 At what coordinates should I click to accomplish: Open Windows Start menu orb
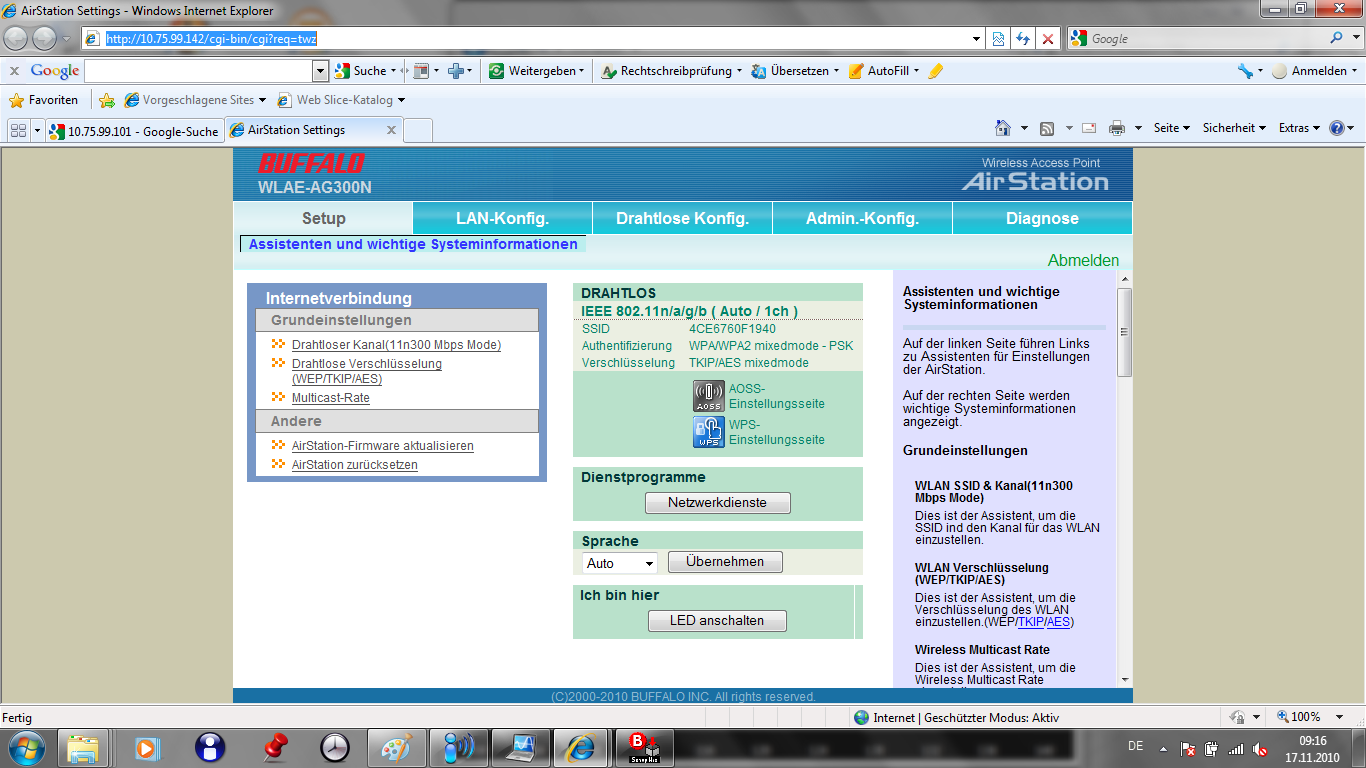click(x=26, y=748)
